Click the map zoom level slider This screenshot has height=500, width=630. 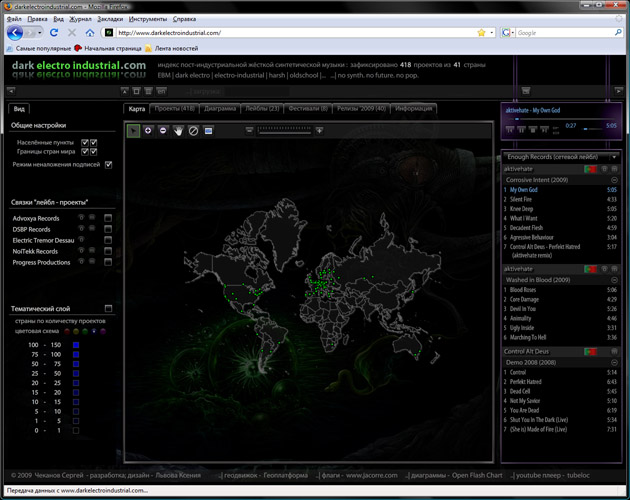284,130
